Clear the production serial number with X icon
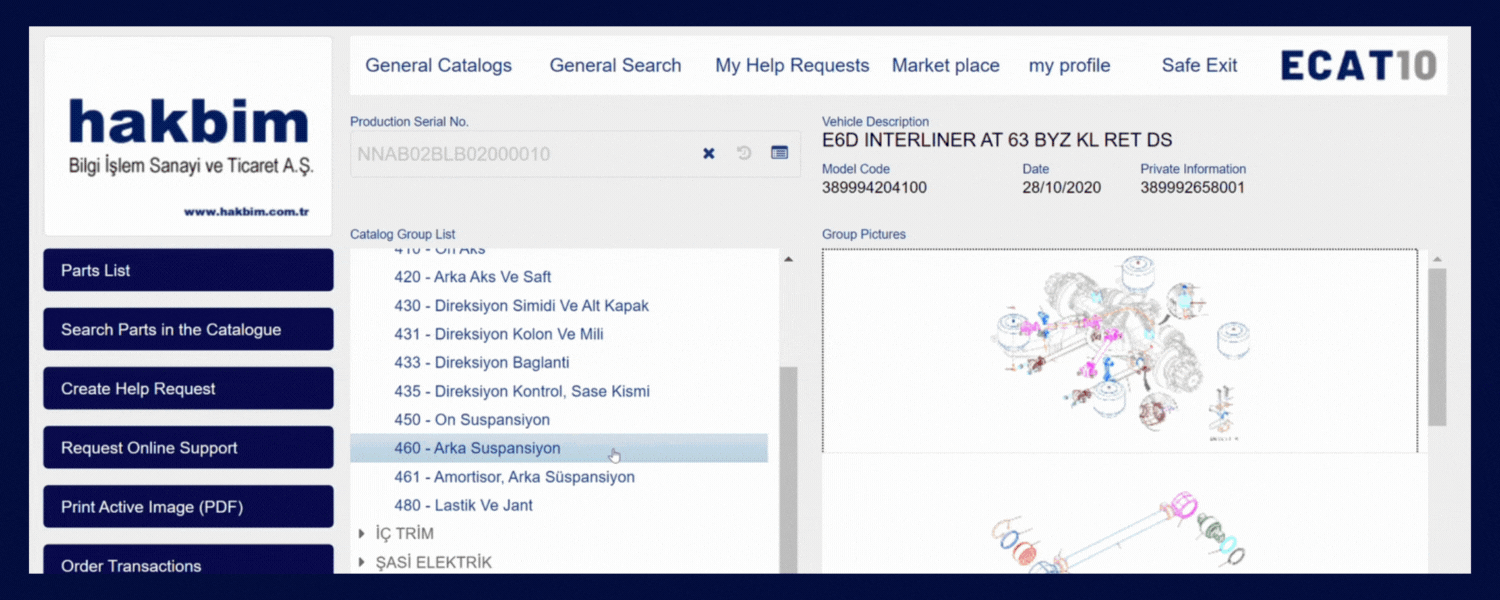This screenshot has width=1500, height=600. 708,154
